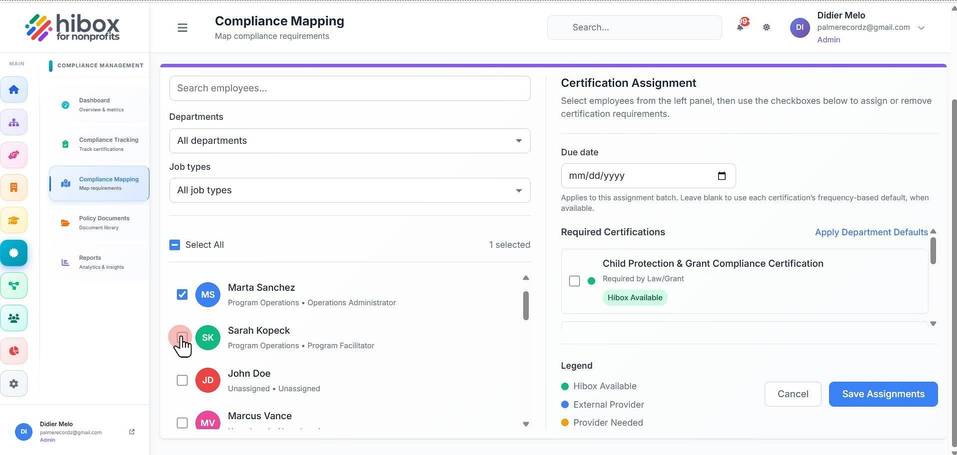Click the sign-out icon beside Didier Melo footer
The height and width of the screenshot is (455, 957).
click(132, 432)
